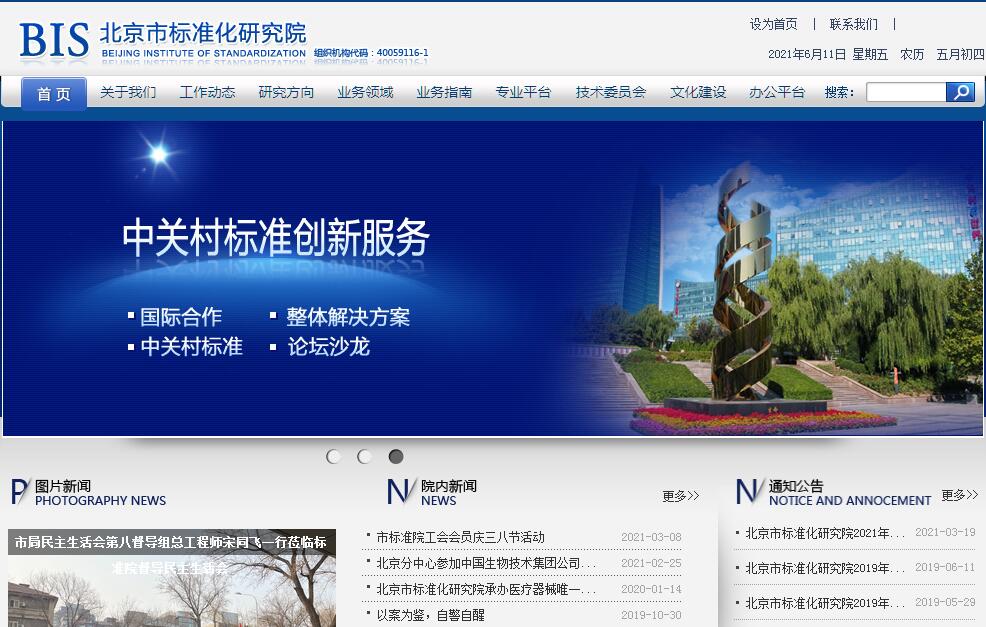
Task: Select the second carousel slide dot
Action: coord(365,457)
